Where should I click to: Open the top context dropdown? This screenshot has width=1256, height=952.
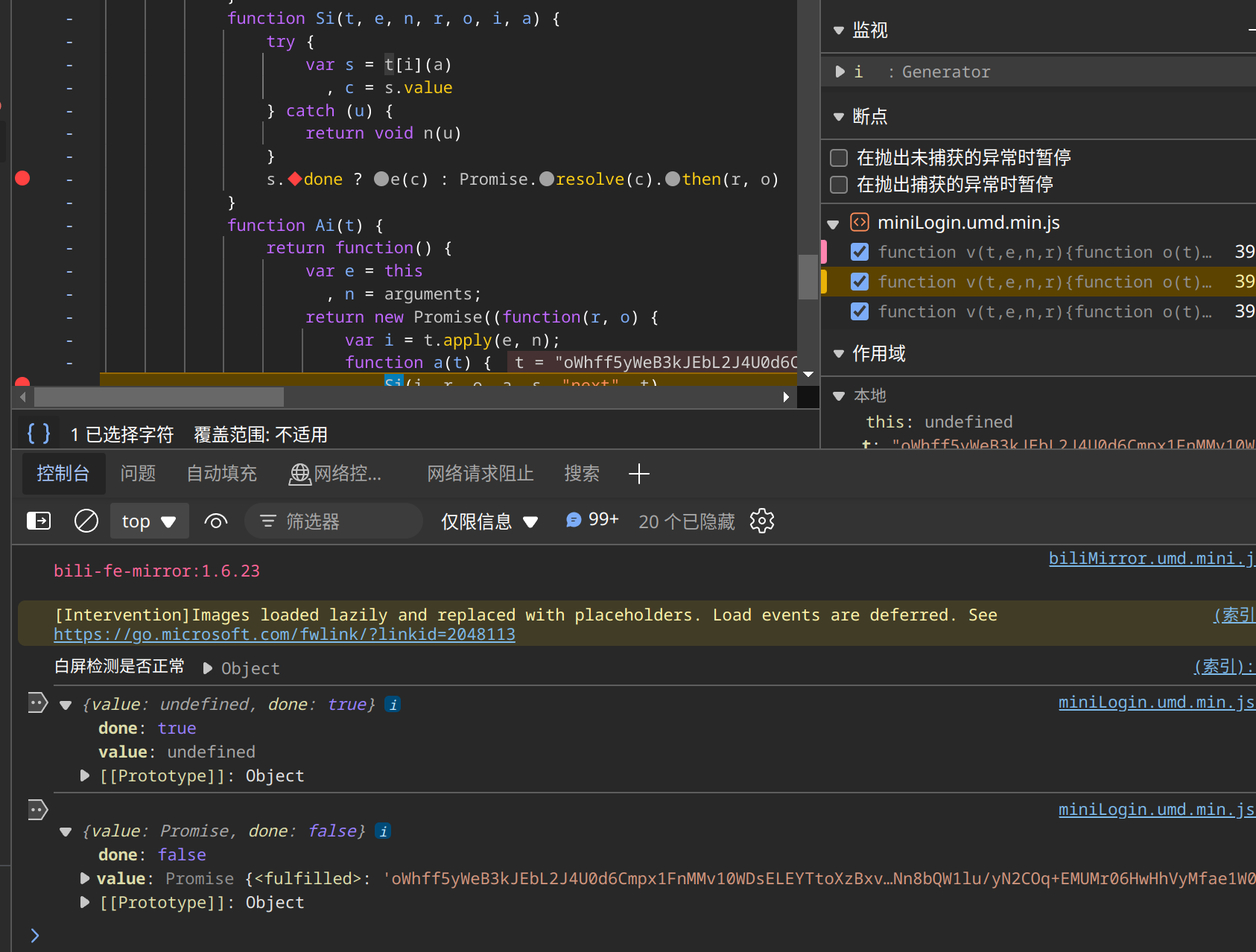coord(149,521)
